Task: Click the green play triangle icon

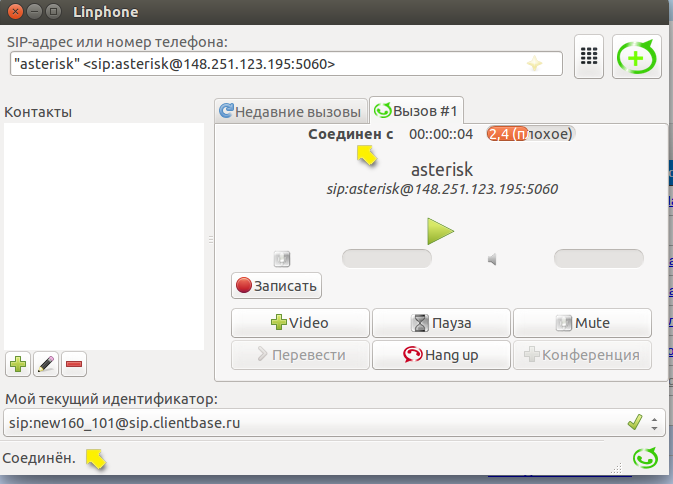Action: [x=440, y=231]
